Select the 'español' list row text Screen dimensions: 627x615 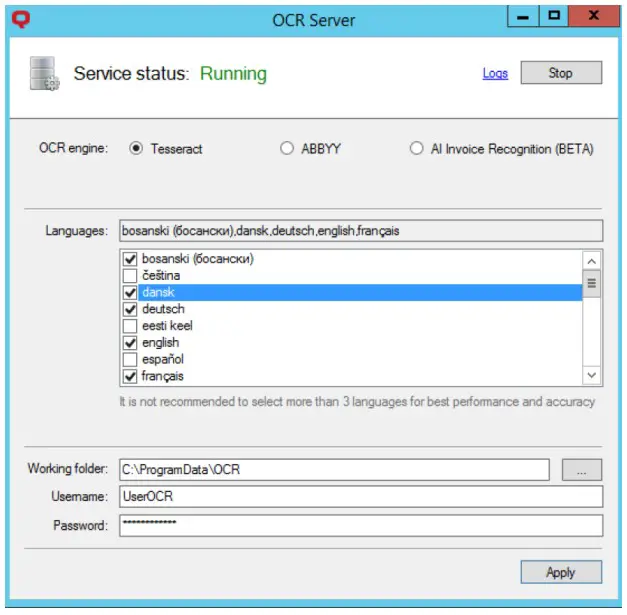[x=163, y=359]
